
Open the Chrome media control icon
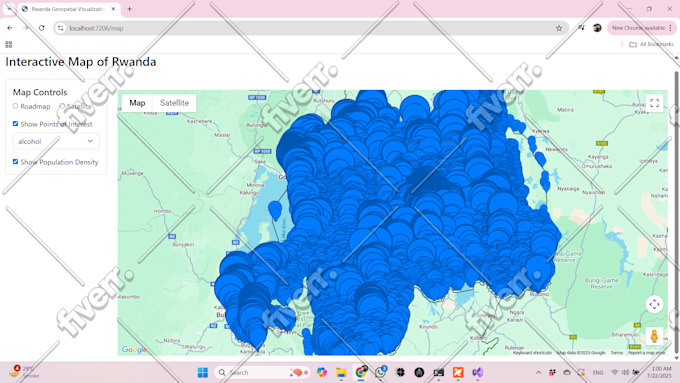tap(582, 28)
